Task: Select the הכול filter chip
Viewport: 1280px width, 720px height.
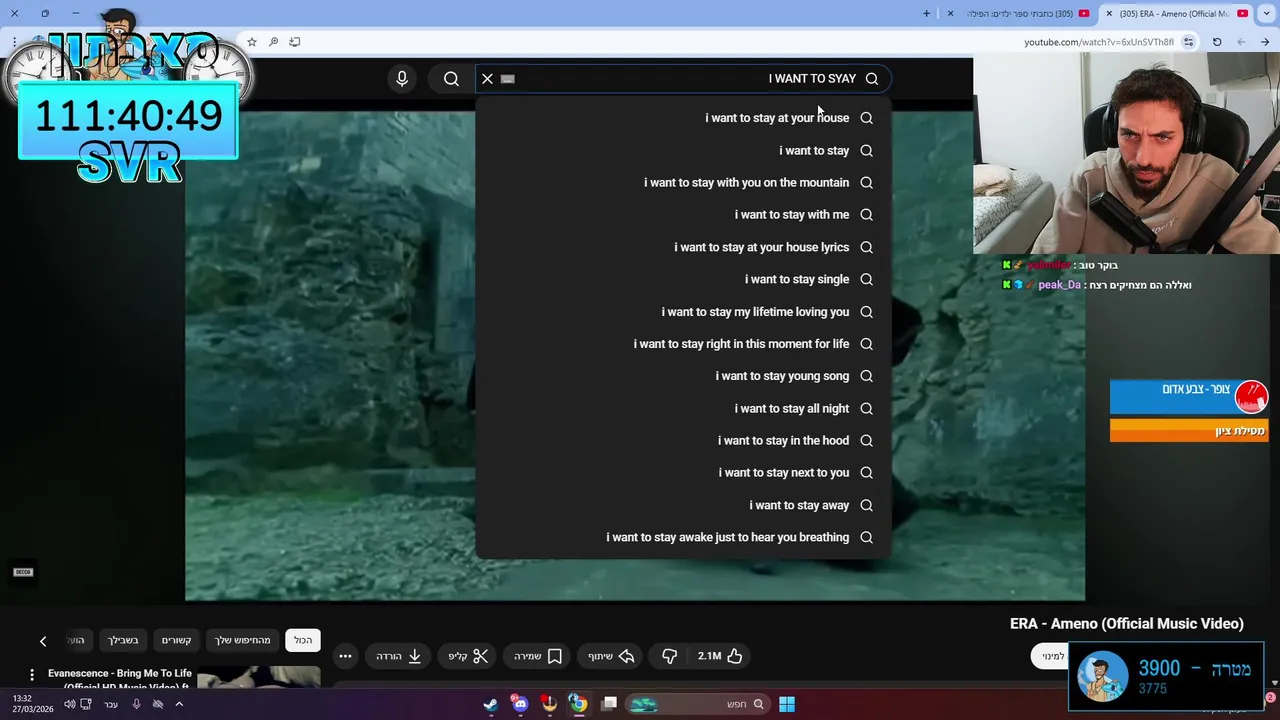Action: point(303,640)
